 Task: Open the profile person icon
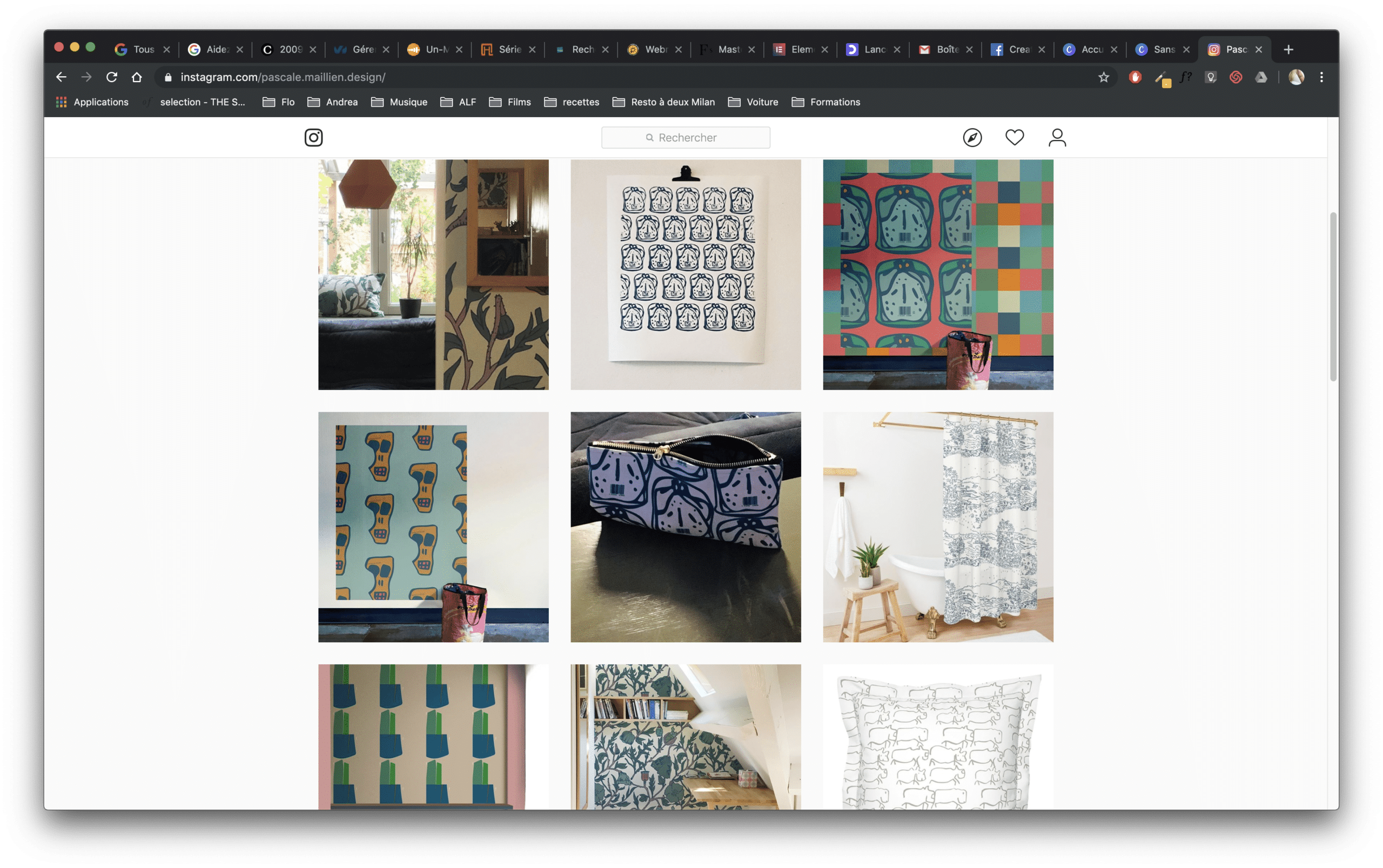1057,138
